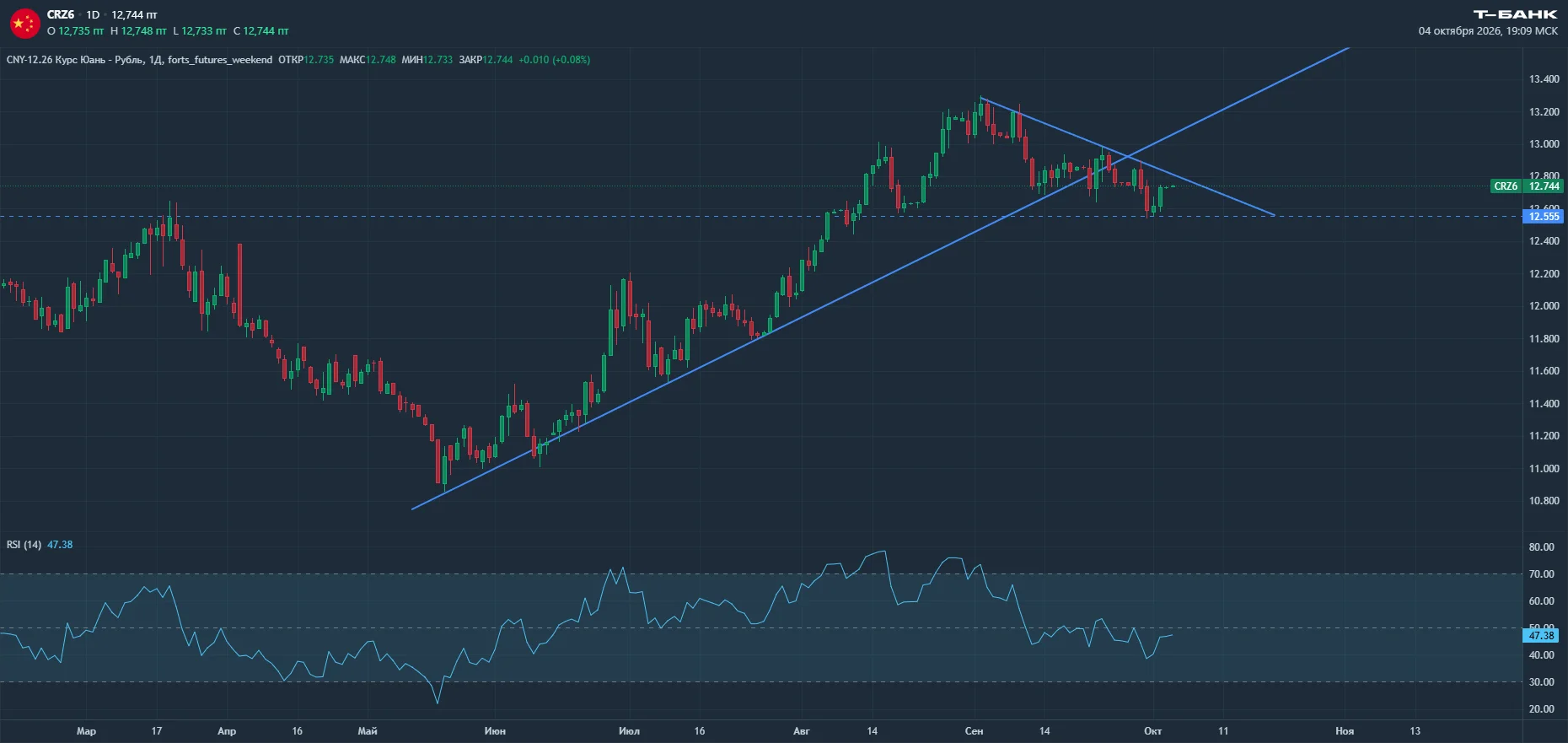Click the 'Май' month label on time axis
The height and width of the screenshot is (743, 1568).
tap(368, 731)
